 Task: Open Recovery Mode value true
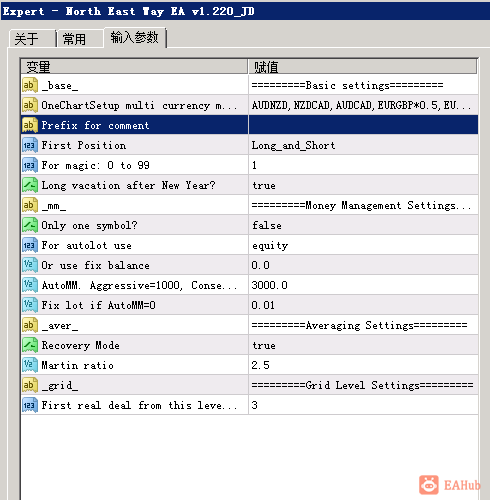pos(363,345)
